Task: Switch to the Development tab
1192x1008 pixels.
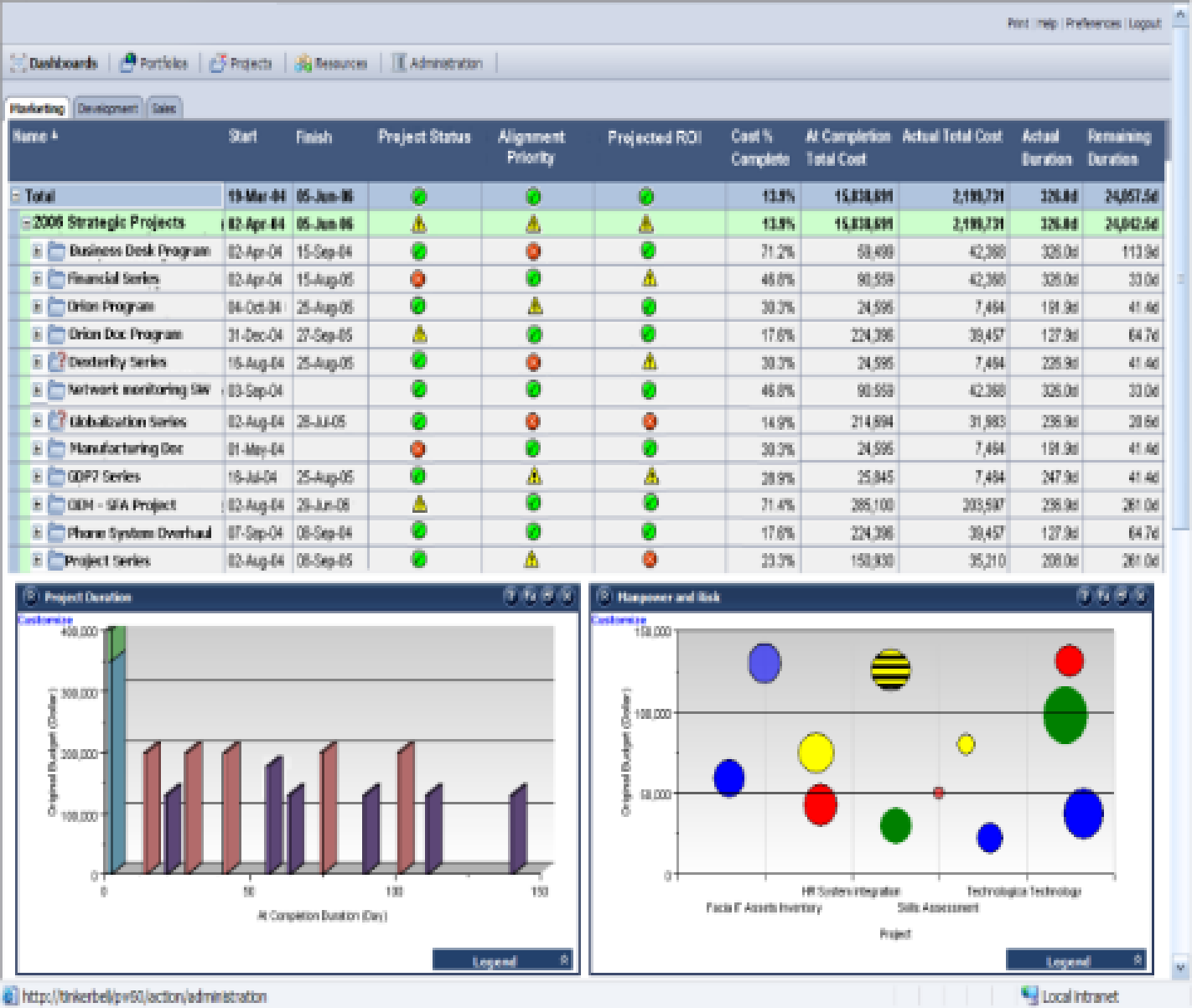Action: 107,108
